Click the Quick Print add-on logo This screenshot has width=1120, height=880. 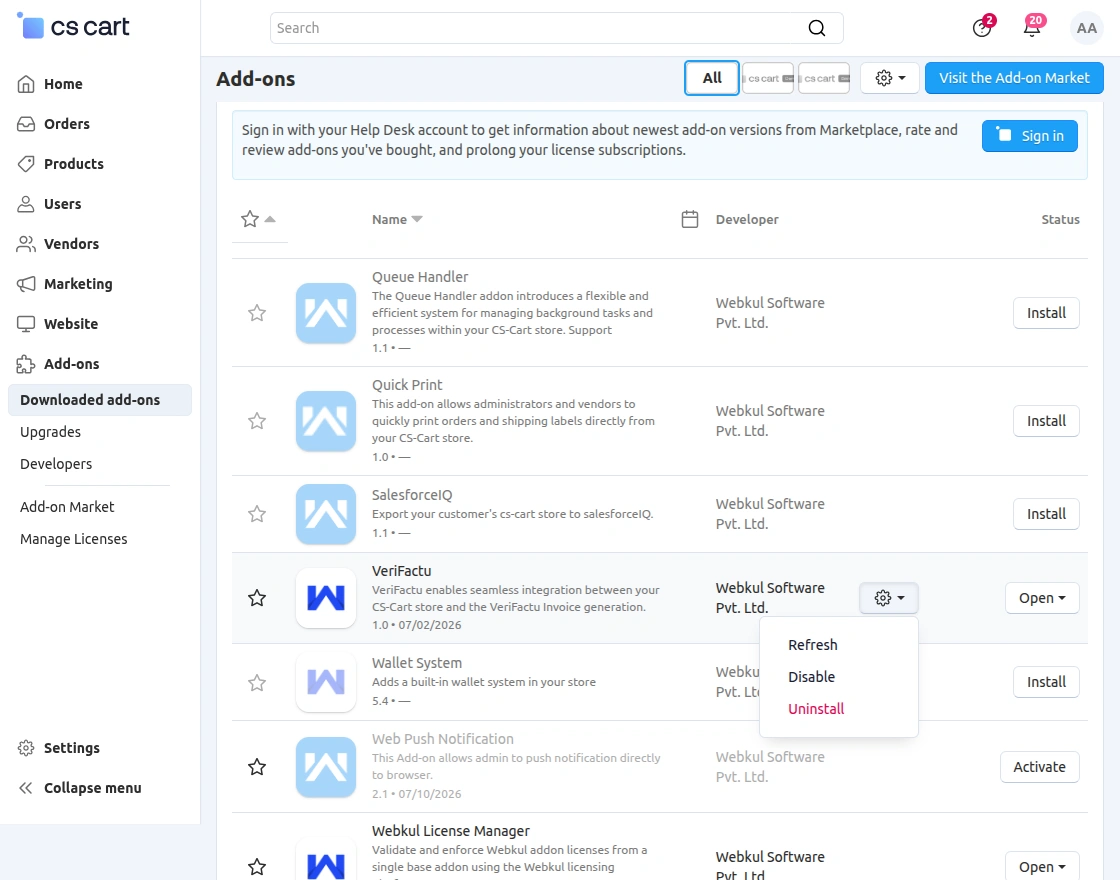click(326, 421)
